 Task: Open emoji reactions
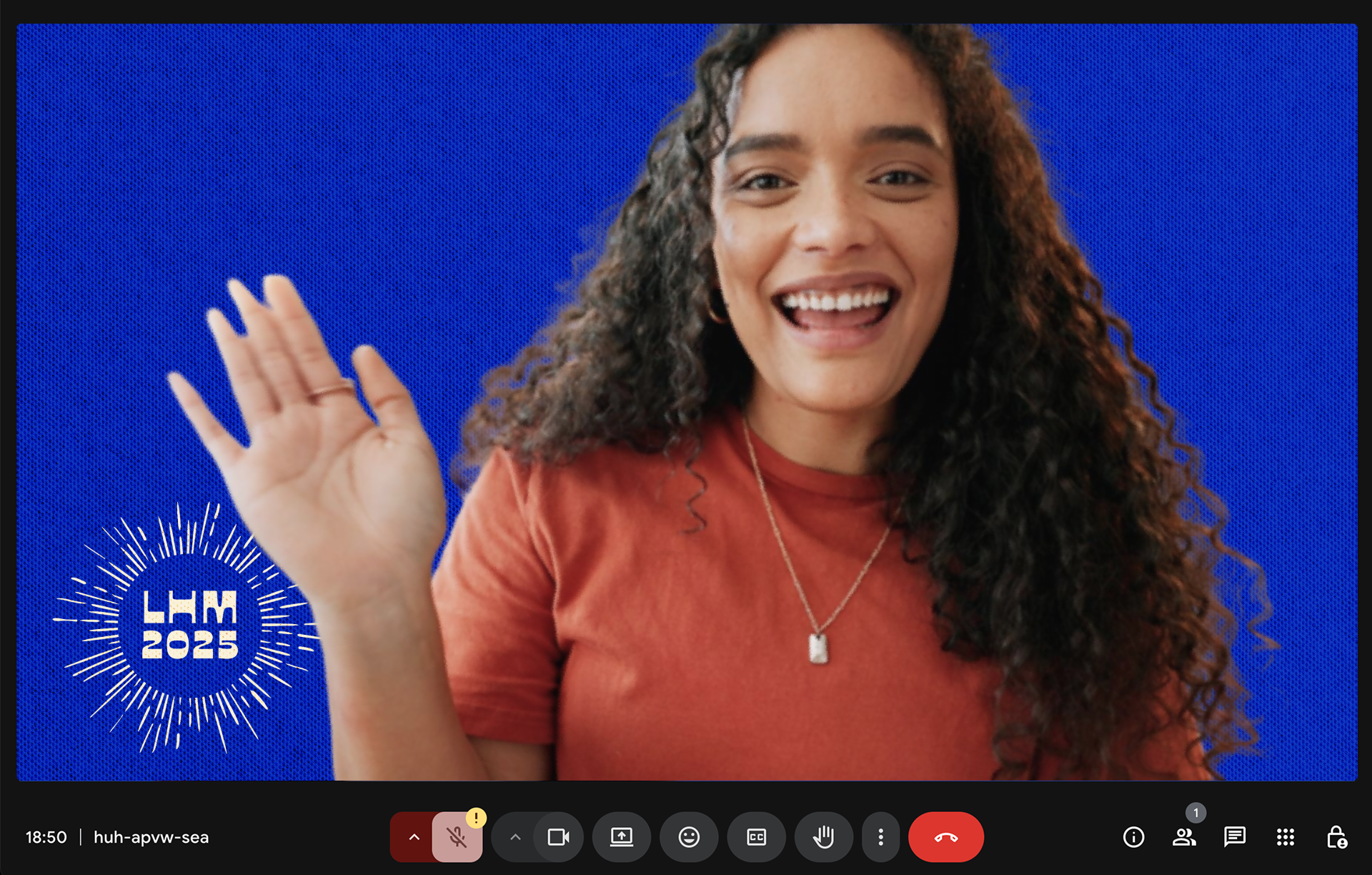coord(688,837)
